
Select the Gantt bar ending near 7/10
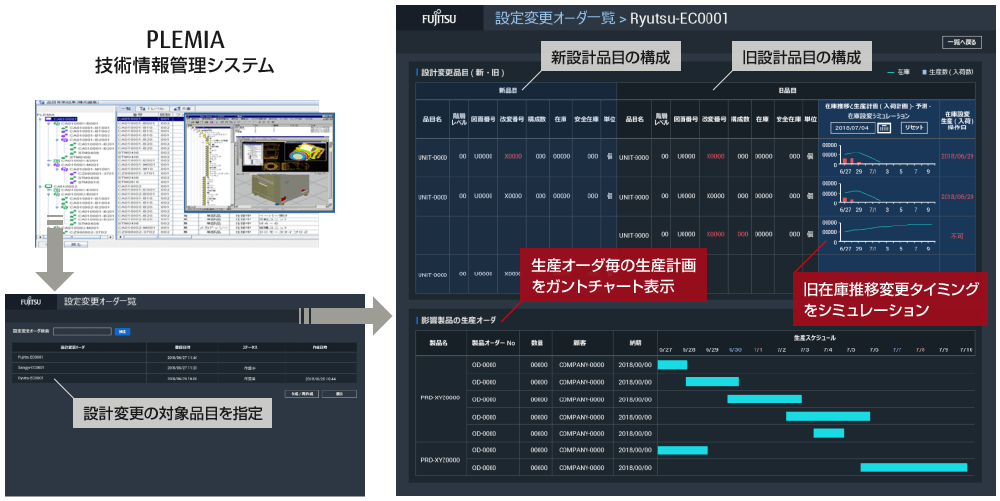click(913, 467)
